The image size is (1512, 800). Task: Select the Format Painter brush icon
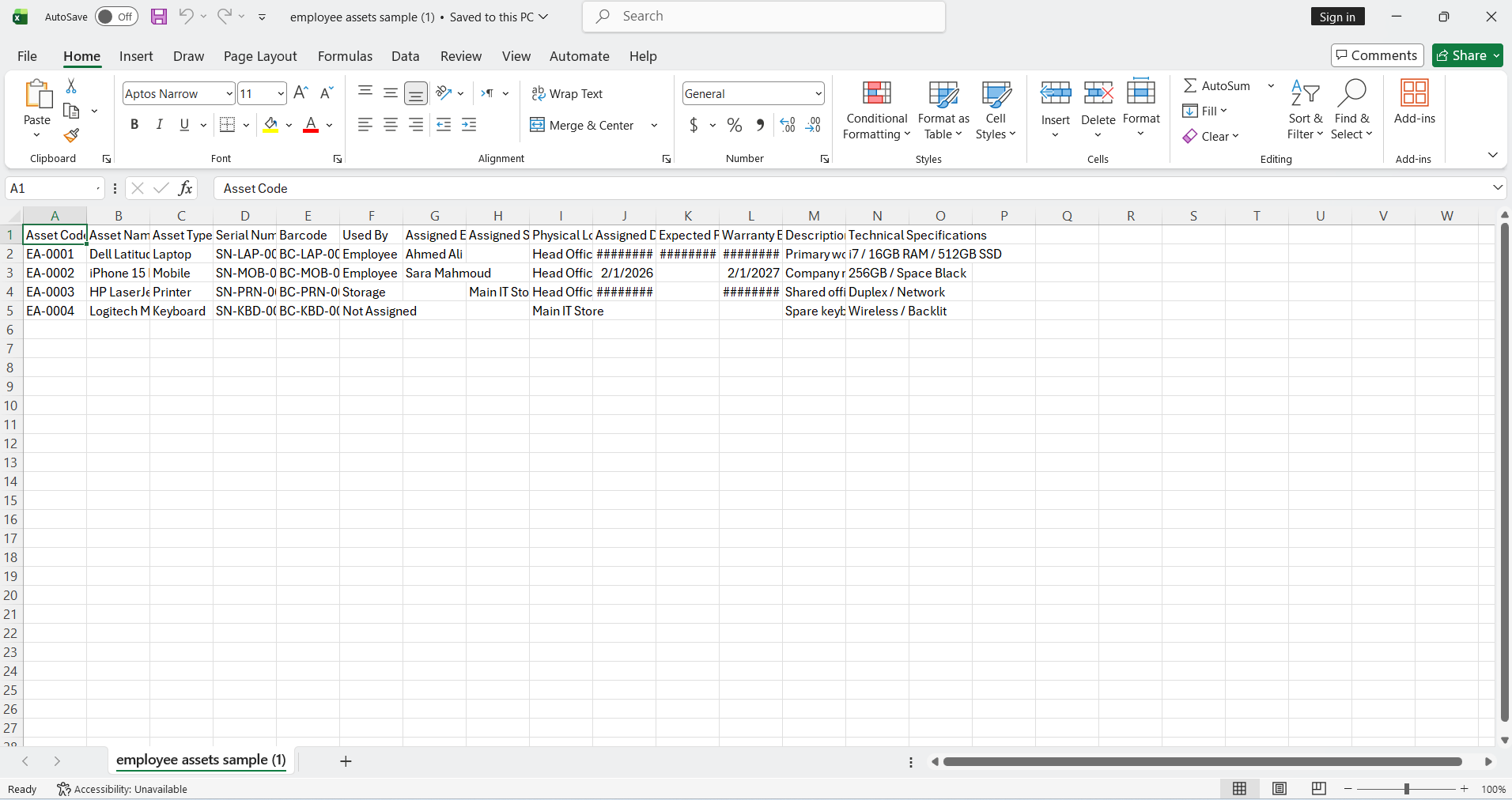tap(71, 136)
